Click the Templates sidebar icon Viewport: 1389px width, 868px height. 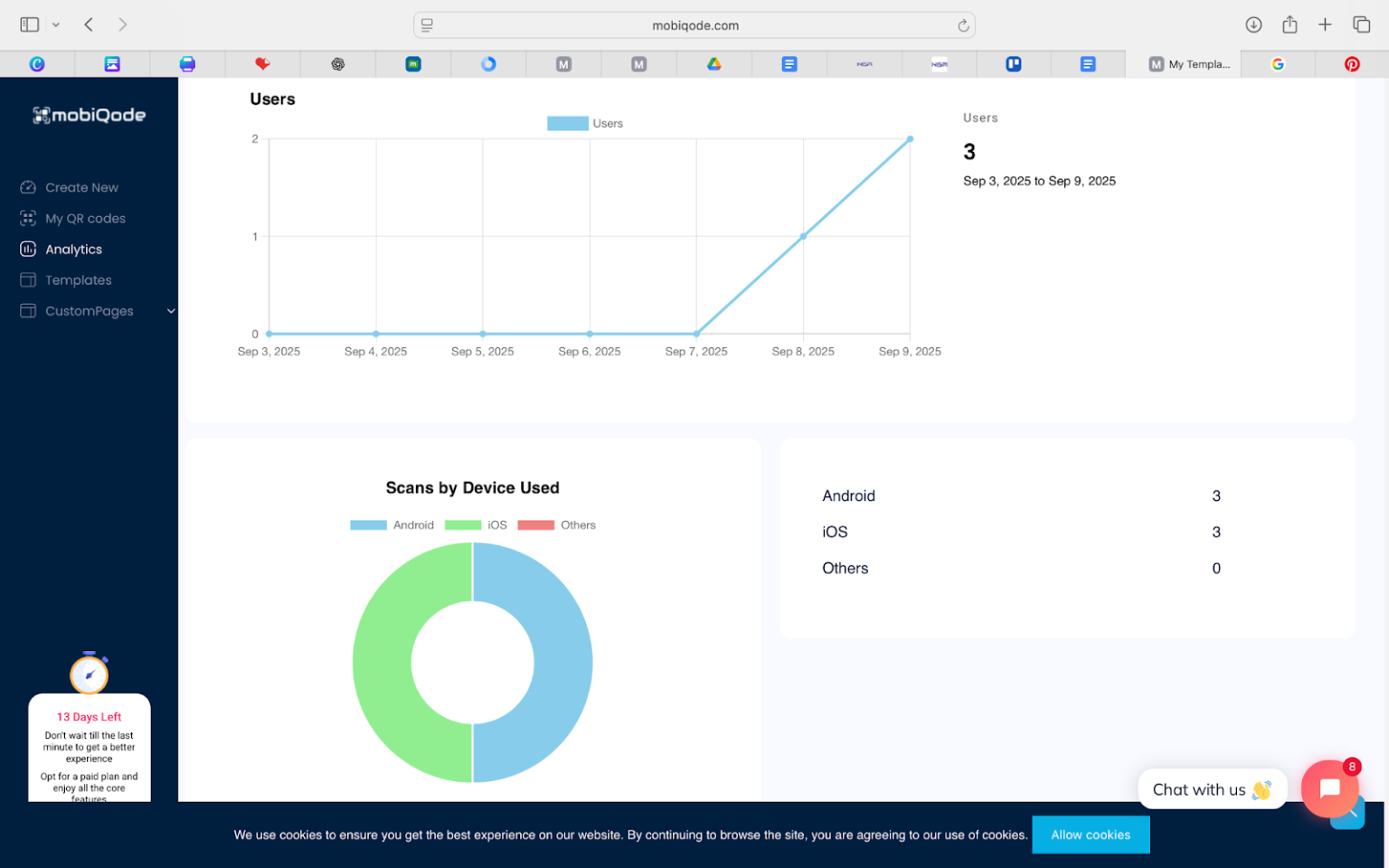[28, 280]
